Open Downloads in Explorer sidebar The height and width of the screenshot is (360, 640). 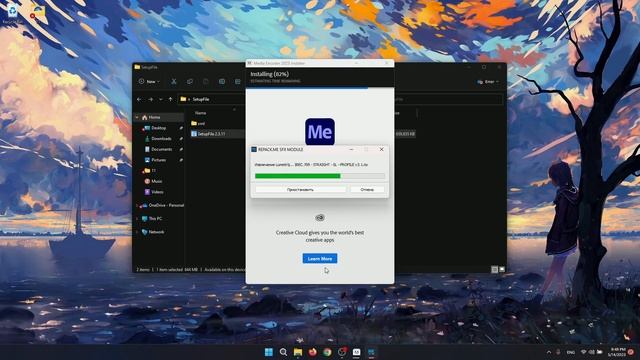point(161,139)
